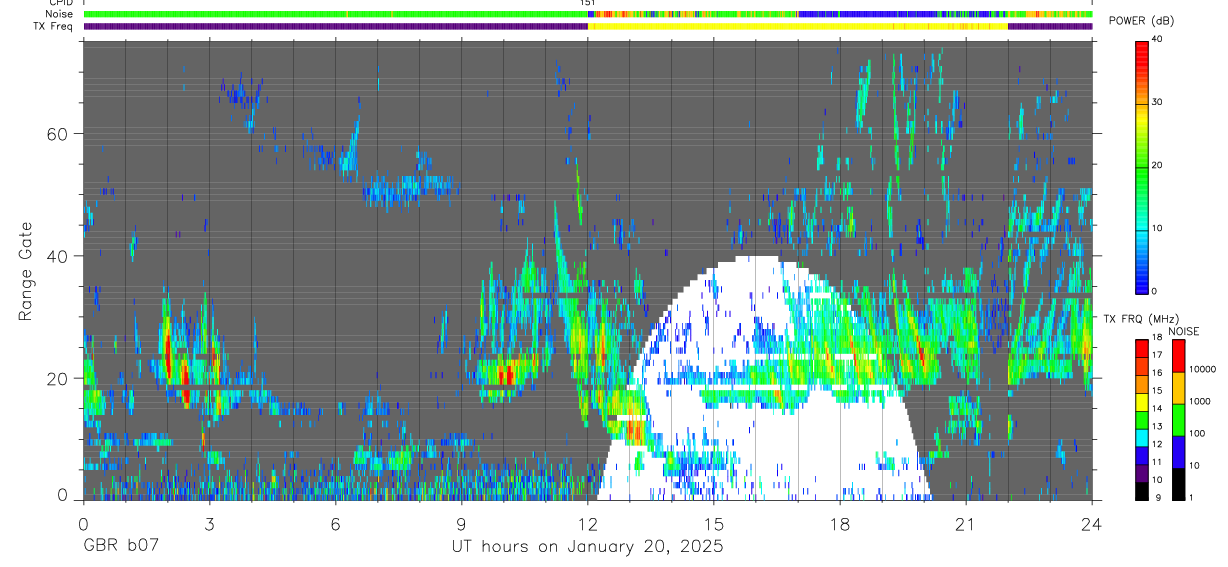Click the x-axis tick label '9'
The width and height of the screenshot is (1228, 567).
(x=461, y=523)
